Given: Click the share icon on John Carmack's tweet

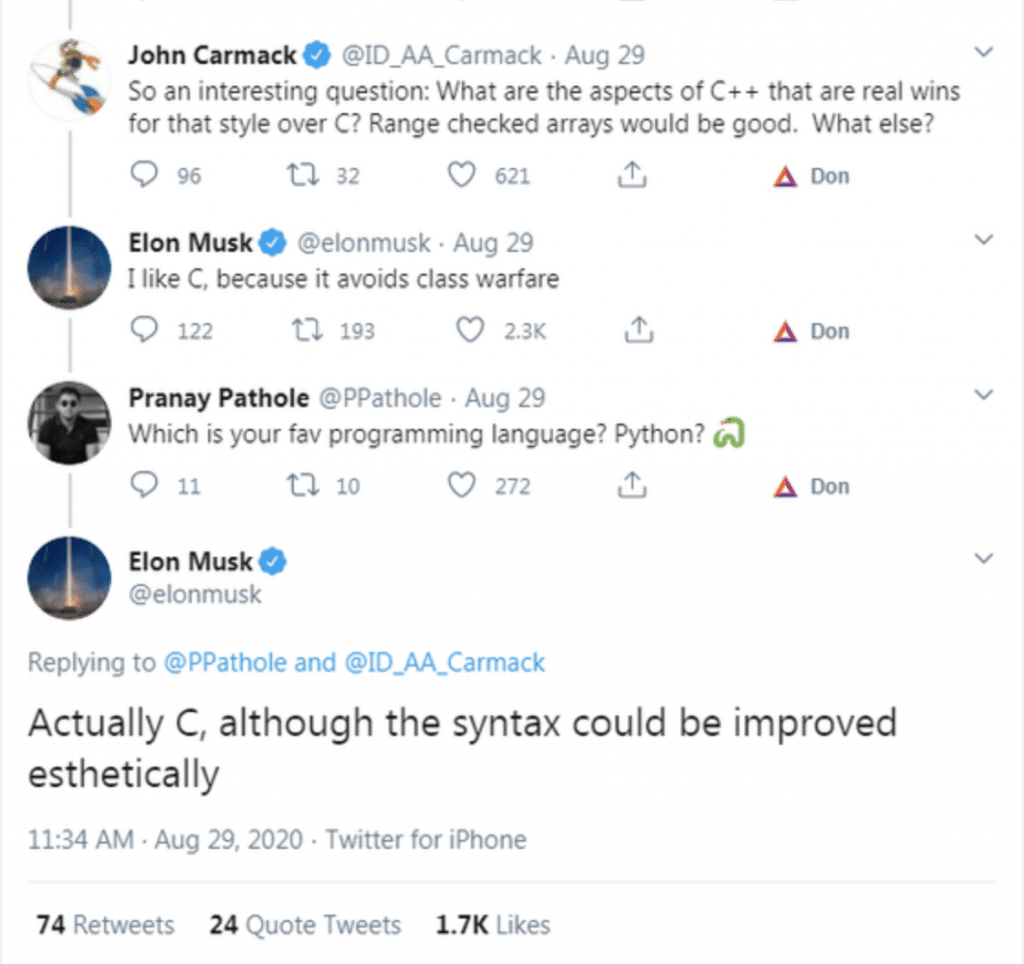Looking at the screenshot, I should click(631, 174).
